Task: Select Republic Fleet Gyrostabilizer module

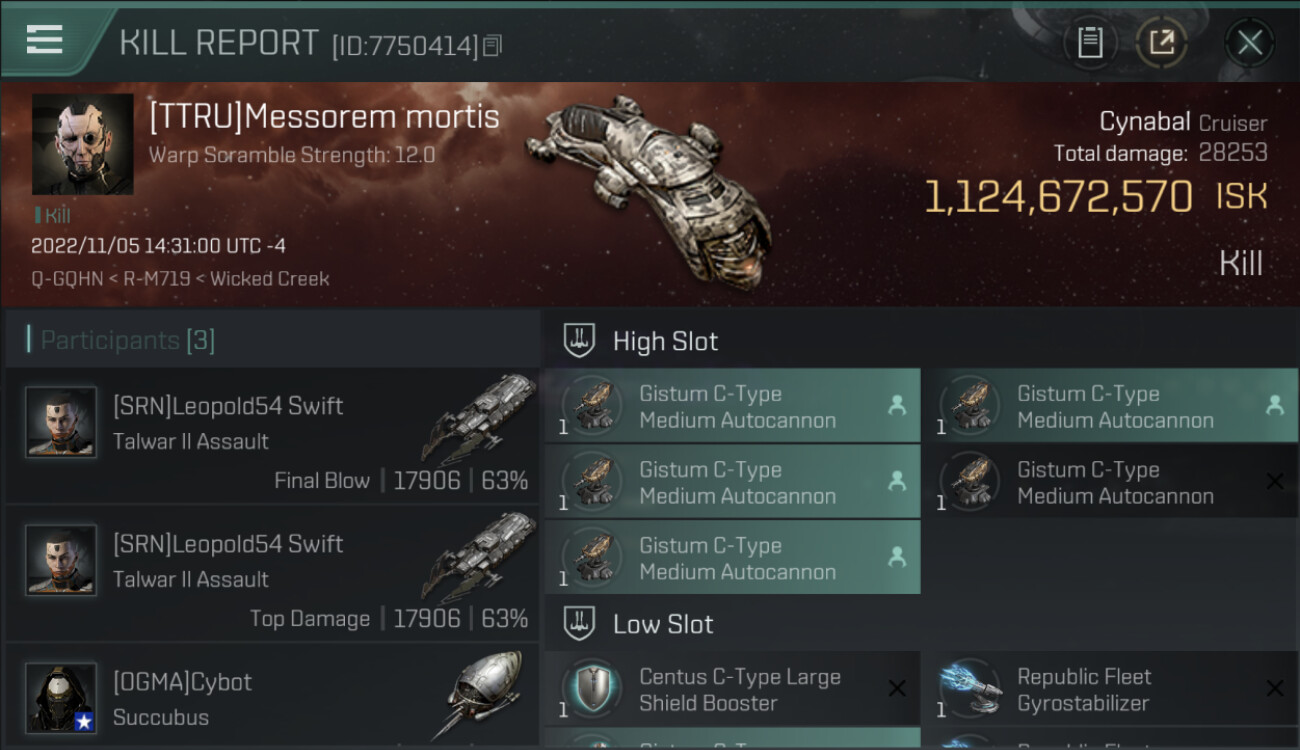Action: coord(1110,689)
